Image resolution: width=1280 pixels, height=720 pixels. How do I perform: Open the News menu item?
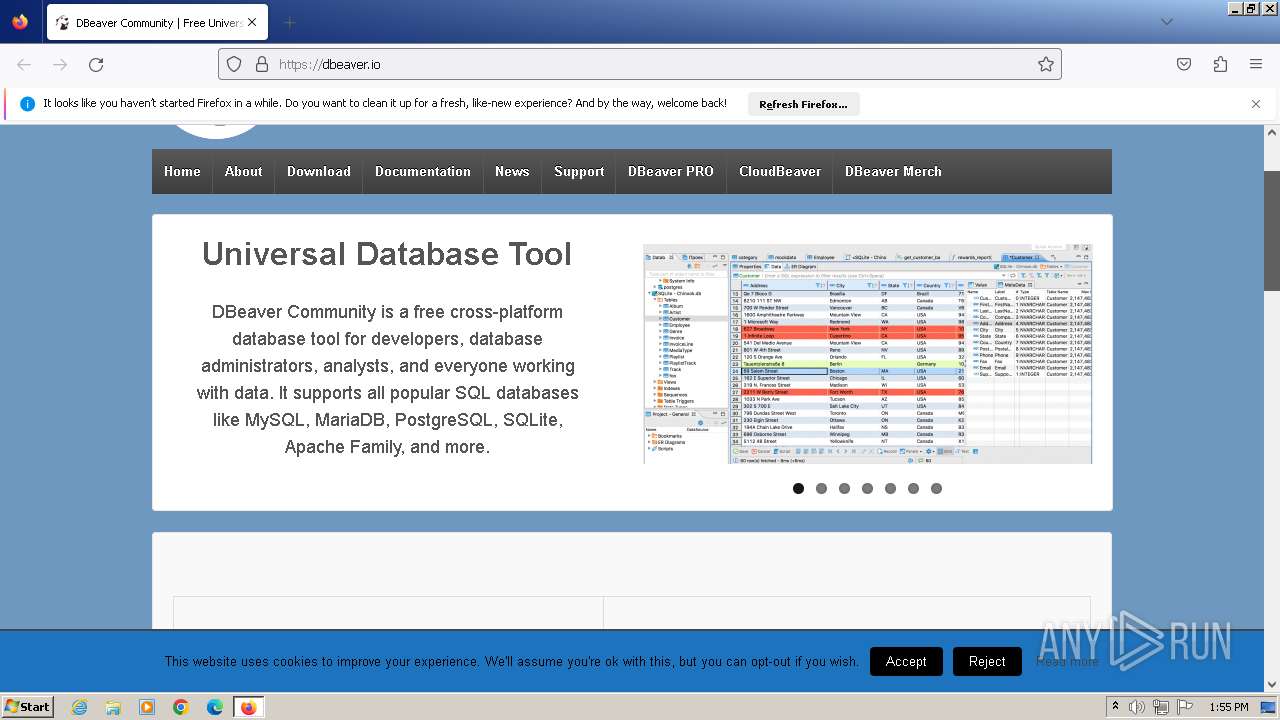(x=512, y=171)
